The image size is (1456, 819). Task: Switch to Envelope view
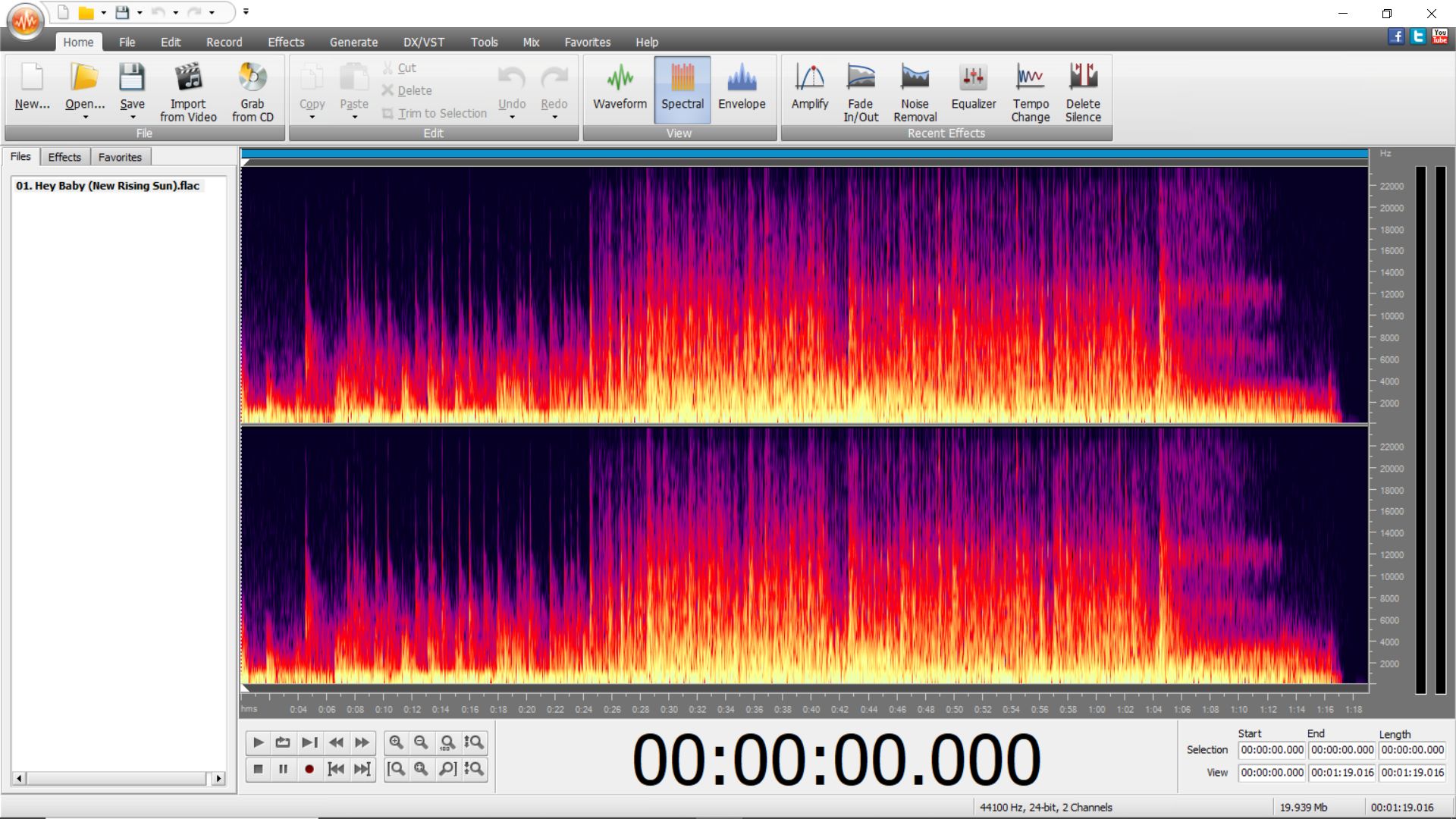coord(742,89)
